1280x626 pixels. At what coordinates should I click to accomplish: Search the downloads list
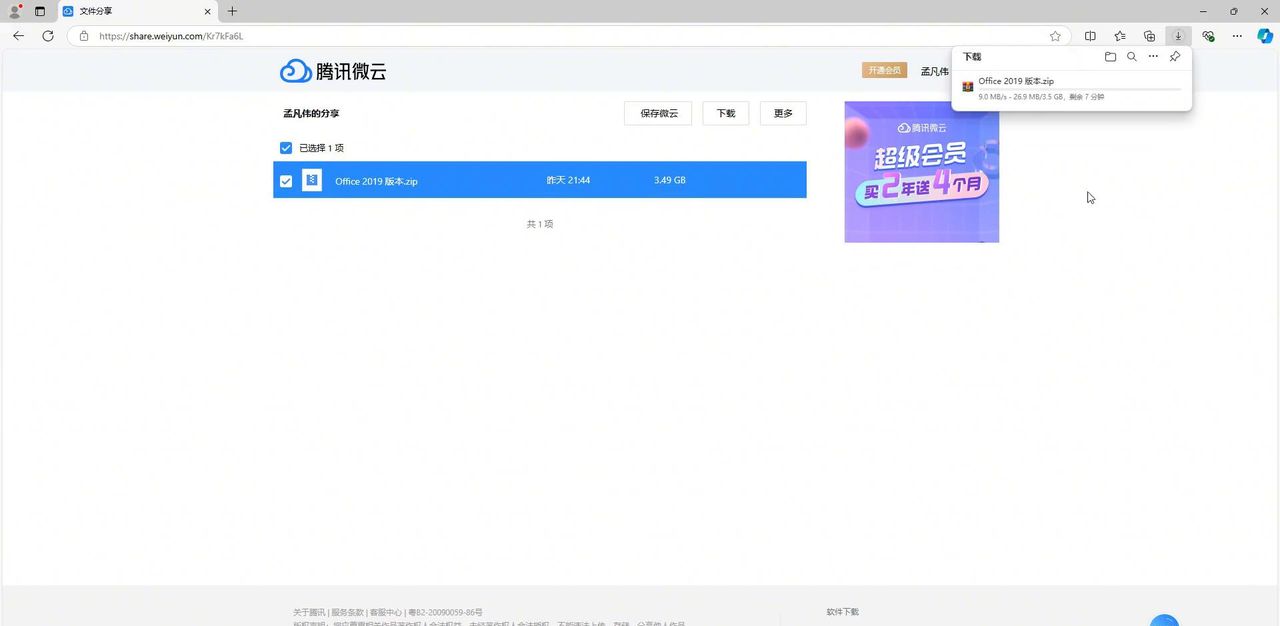(x=1132, y=57)
